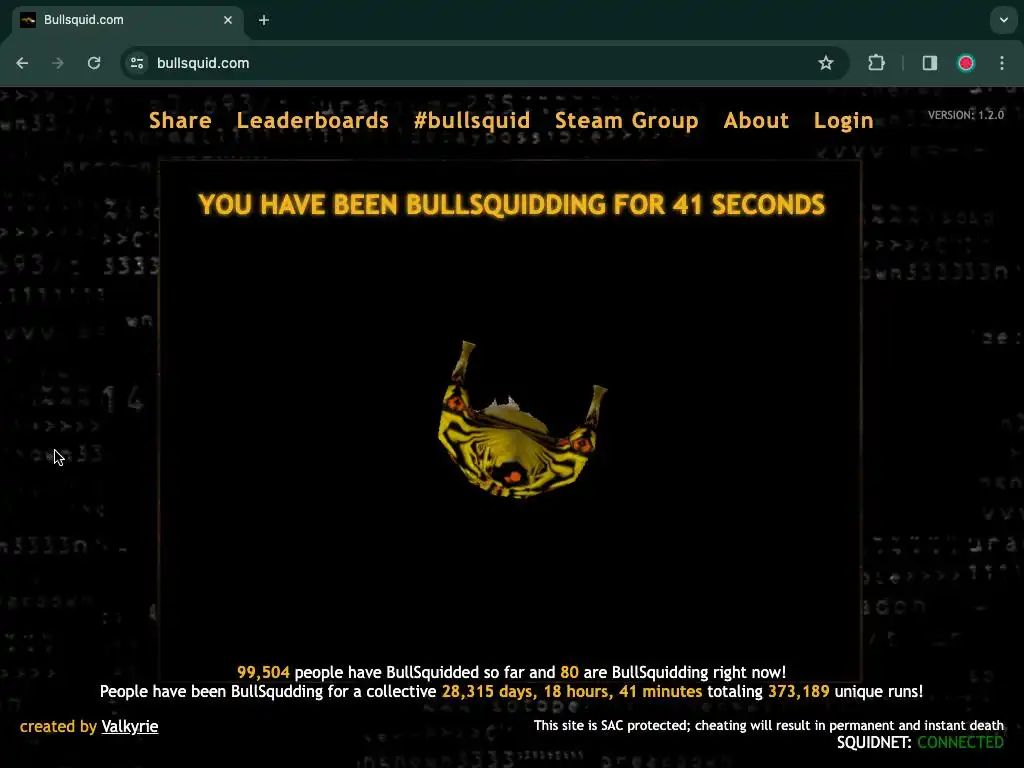Click the 'BULLSQUIDDING FOR 41 SECONDS' heading
The width and height of the screenshot is (1024, 768).
[x=511, y=204]
